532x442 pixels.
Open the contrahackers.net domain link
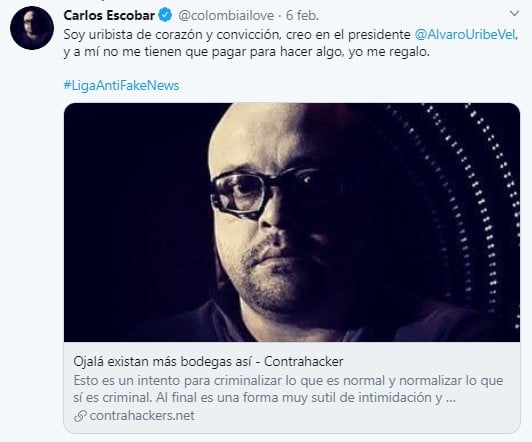[142, 416]
